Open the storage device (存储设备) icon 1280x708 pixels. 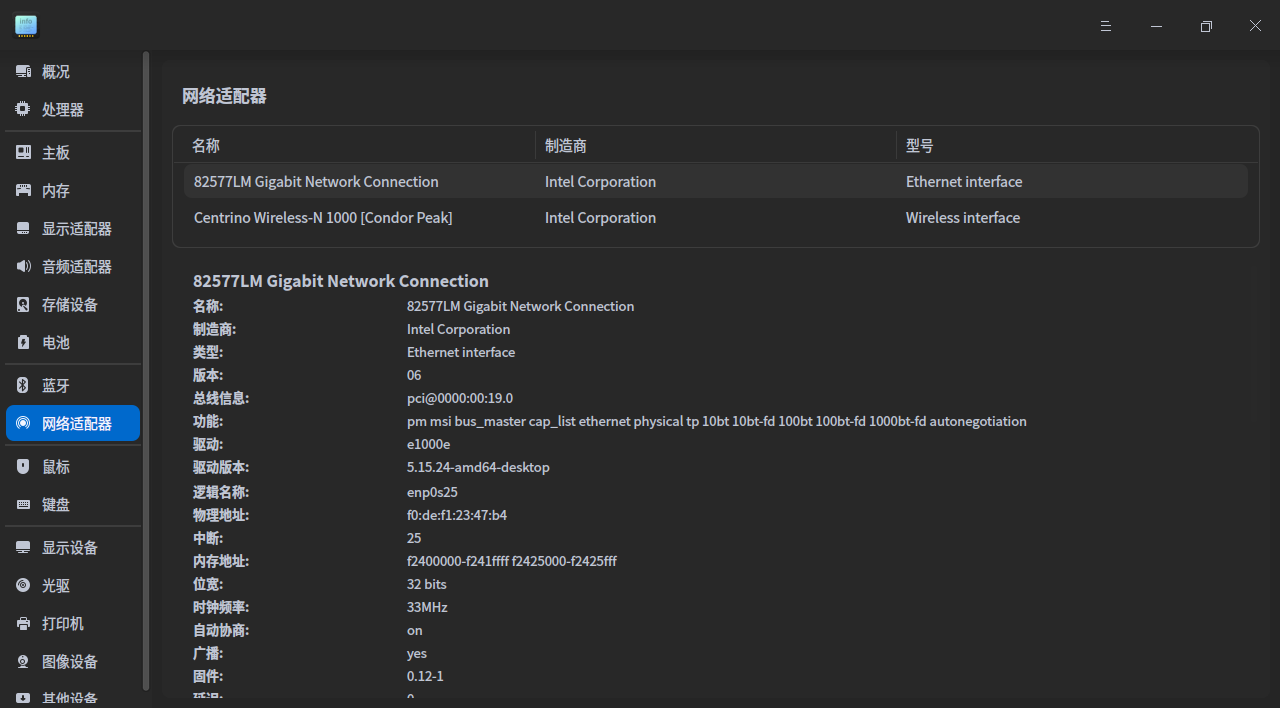click(x=23, y=305)
